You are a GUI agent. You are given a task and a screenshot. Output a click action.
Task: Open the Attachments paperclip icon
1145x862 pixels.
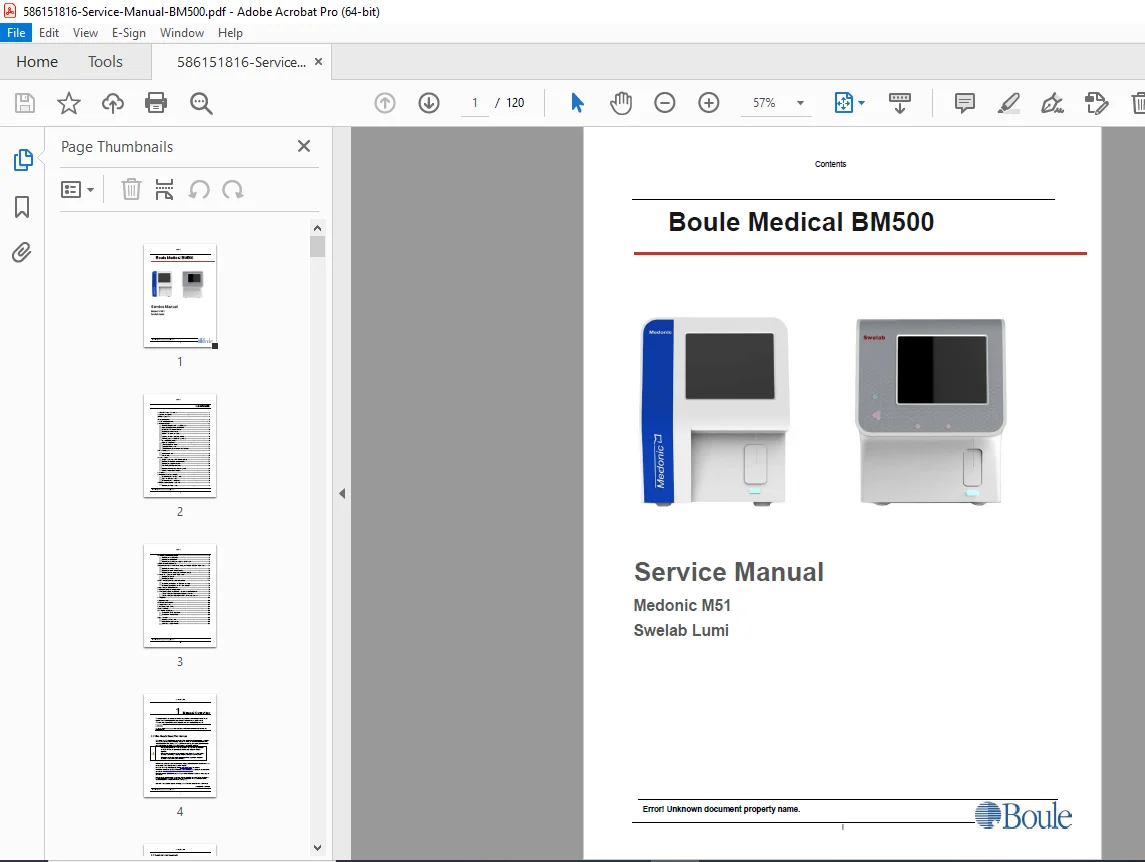22,253
